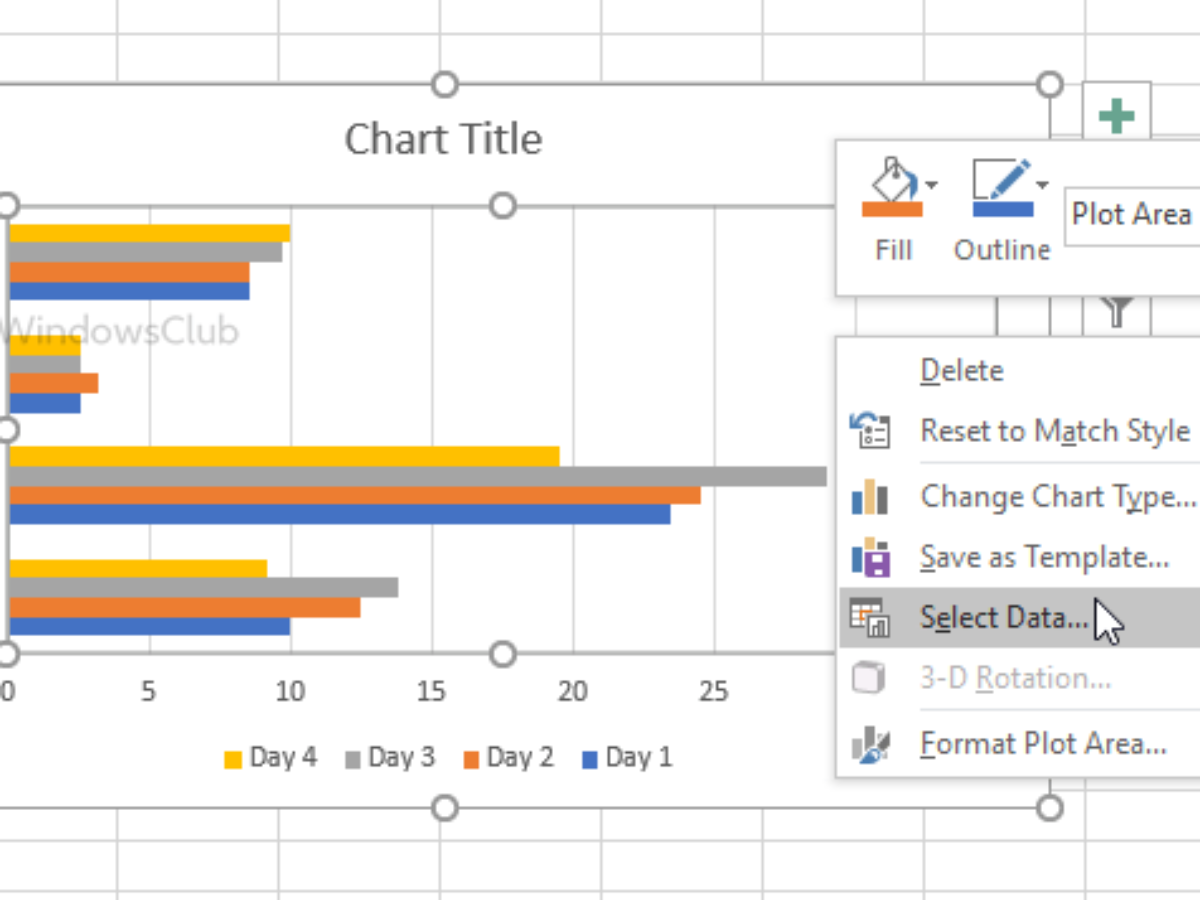
Task: Click the Day 2 orange legend swatch
Action: (471, 760)
